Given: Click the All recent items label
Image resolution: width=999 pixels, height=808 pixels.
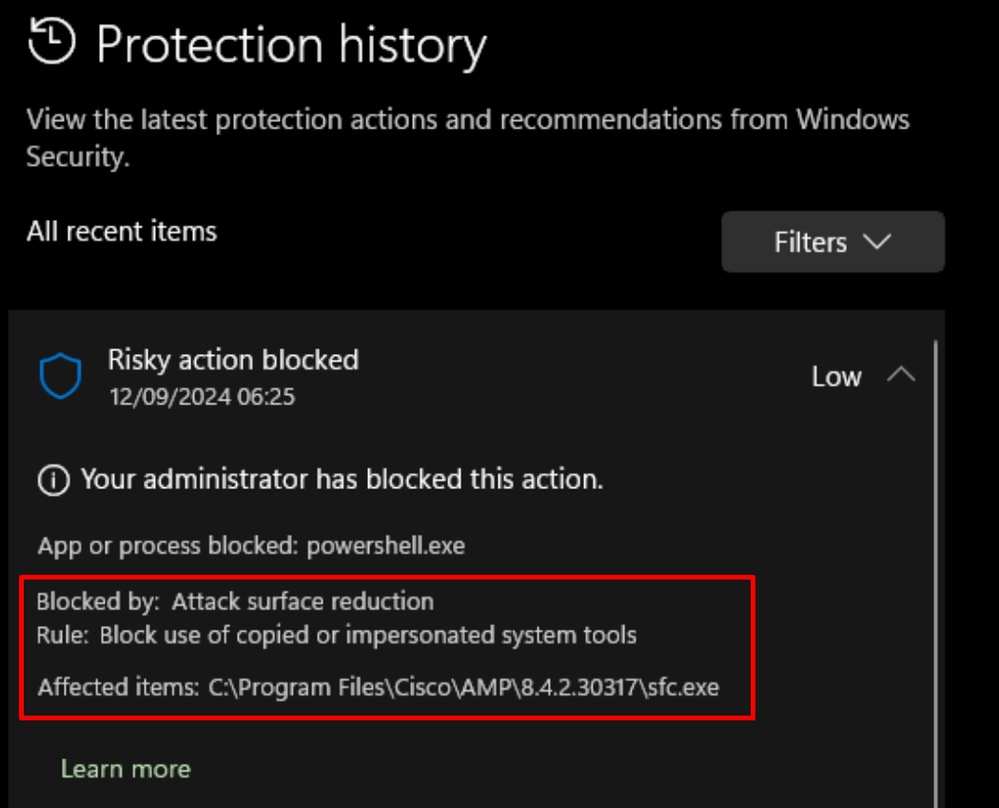Looking at the screenshot, I should [x=122, y=231].
